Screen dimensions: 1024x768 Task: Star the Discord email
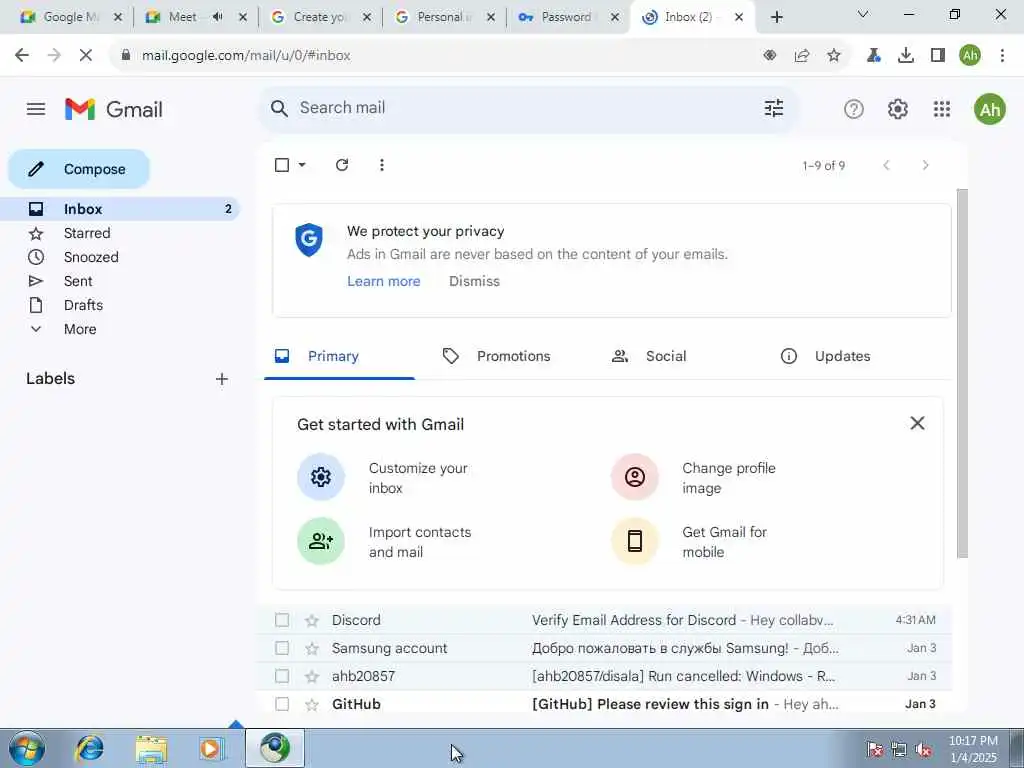(x=312, y=620)
